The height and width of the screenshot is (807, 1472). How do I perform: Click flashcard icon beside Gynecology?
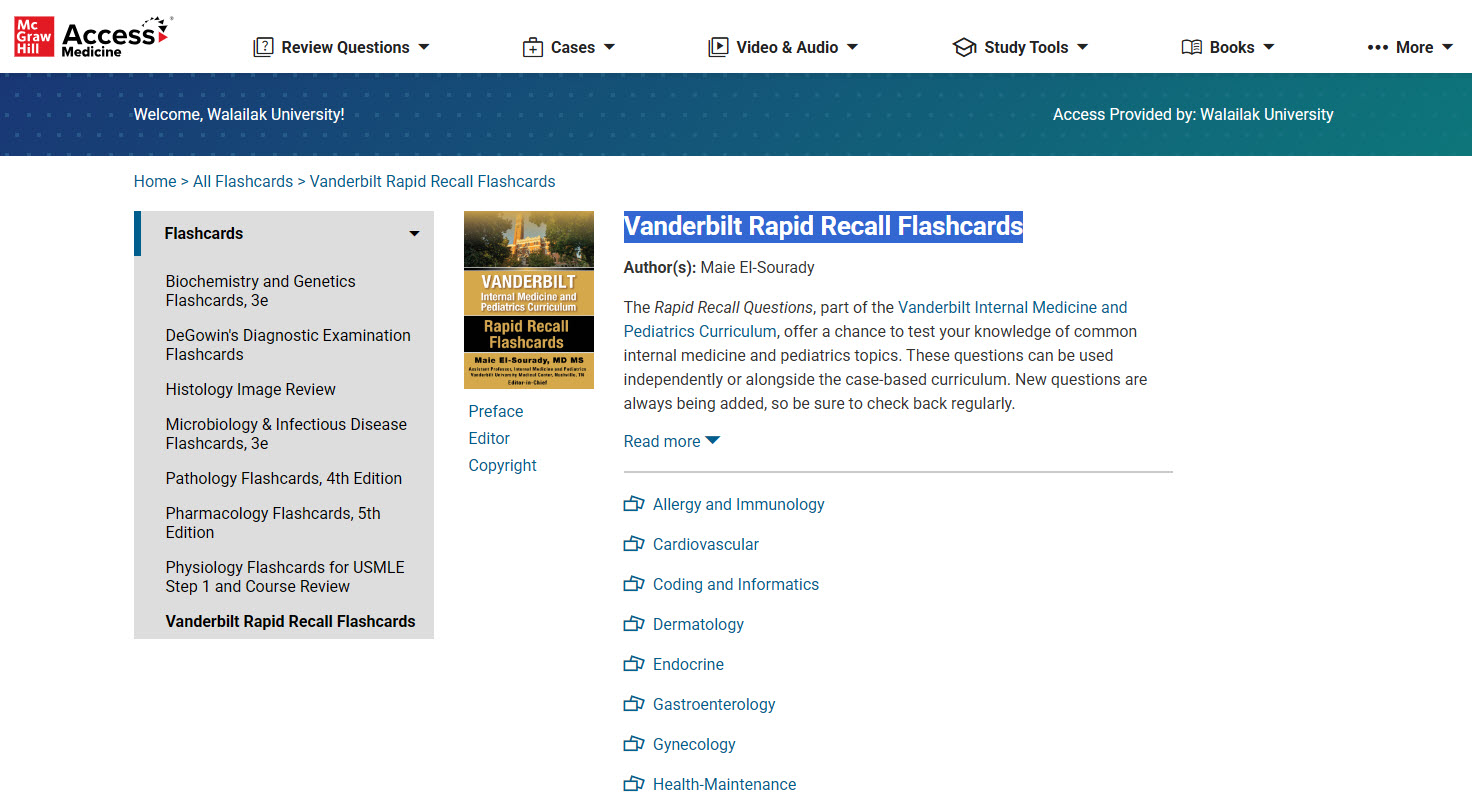[634, 744]
